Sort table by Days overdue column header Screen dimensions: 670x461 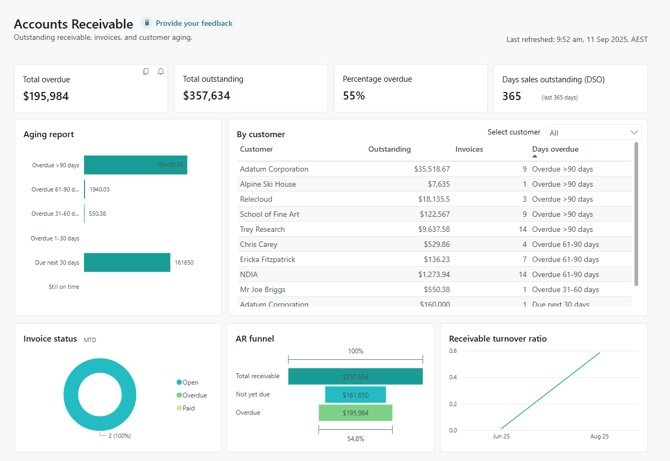[x=555, y=149]
